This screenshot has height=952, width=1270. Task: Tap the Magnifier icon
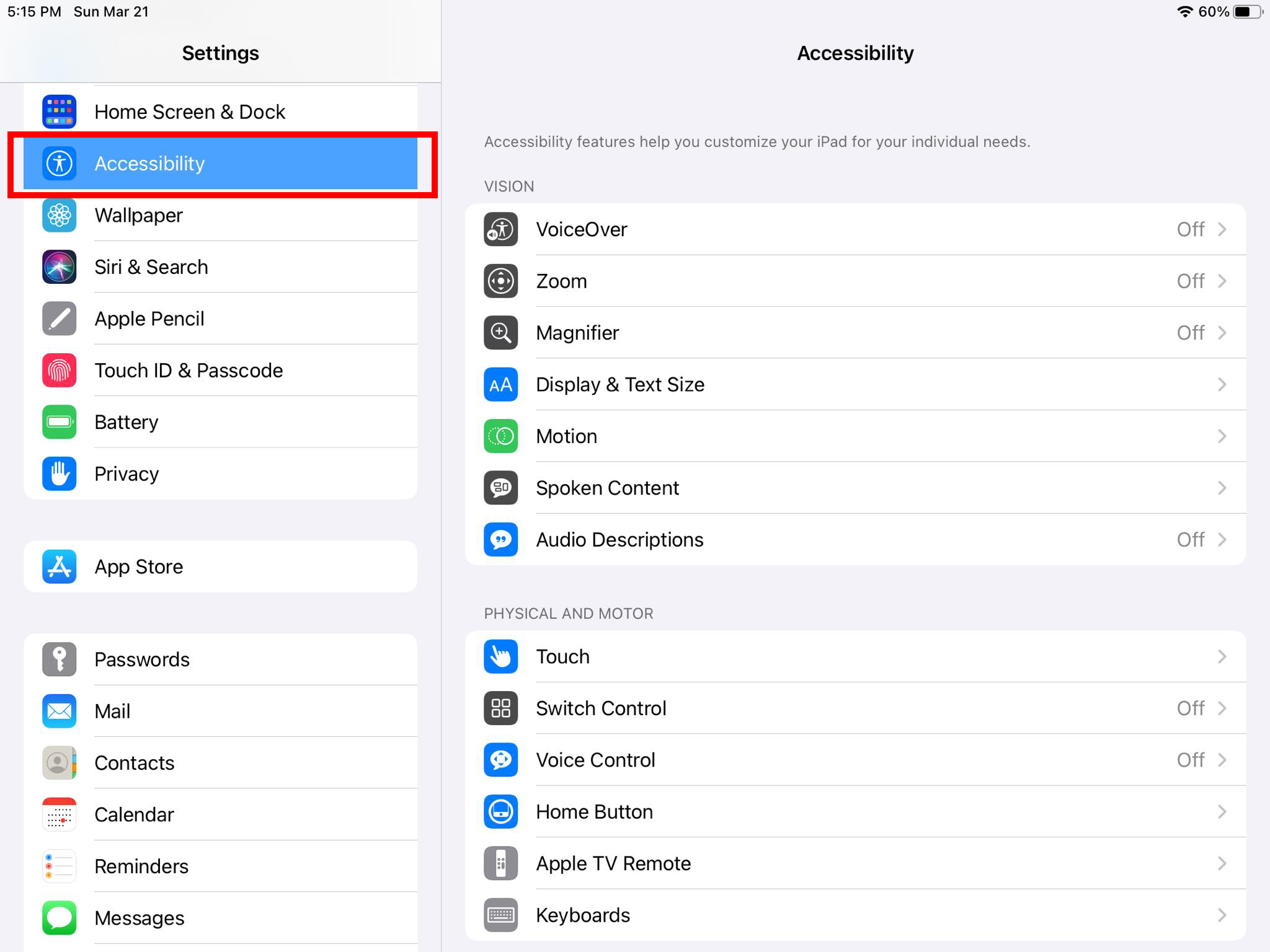coord(501,333)
